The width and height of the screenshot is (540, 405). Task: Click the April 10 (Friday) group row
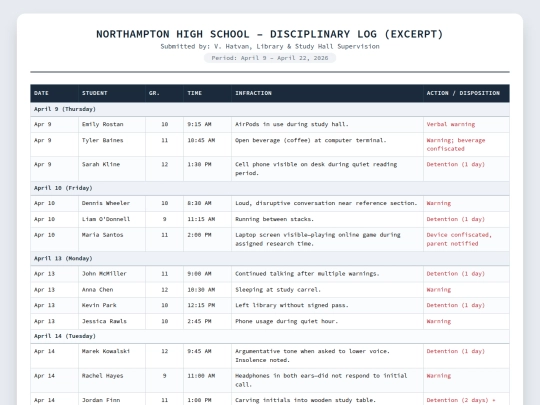[270, 188]
